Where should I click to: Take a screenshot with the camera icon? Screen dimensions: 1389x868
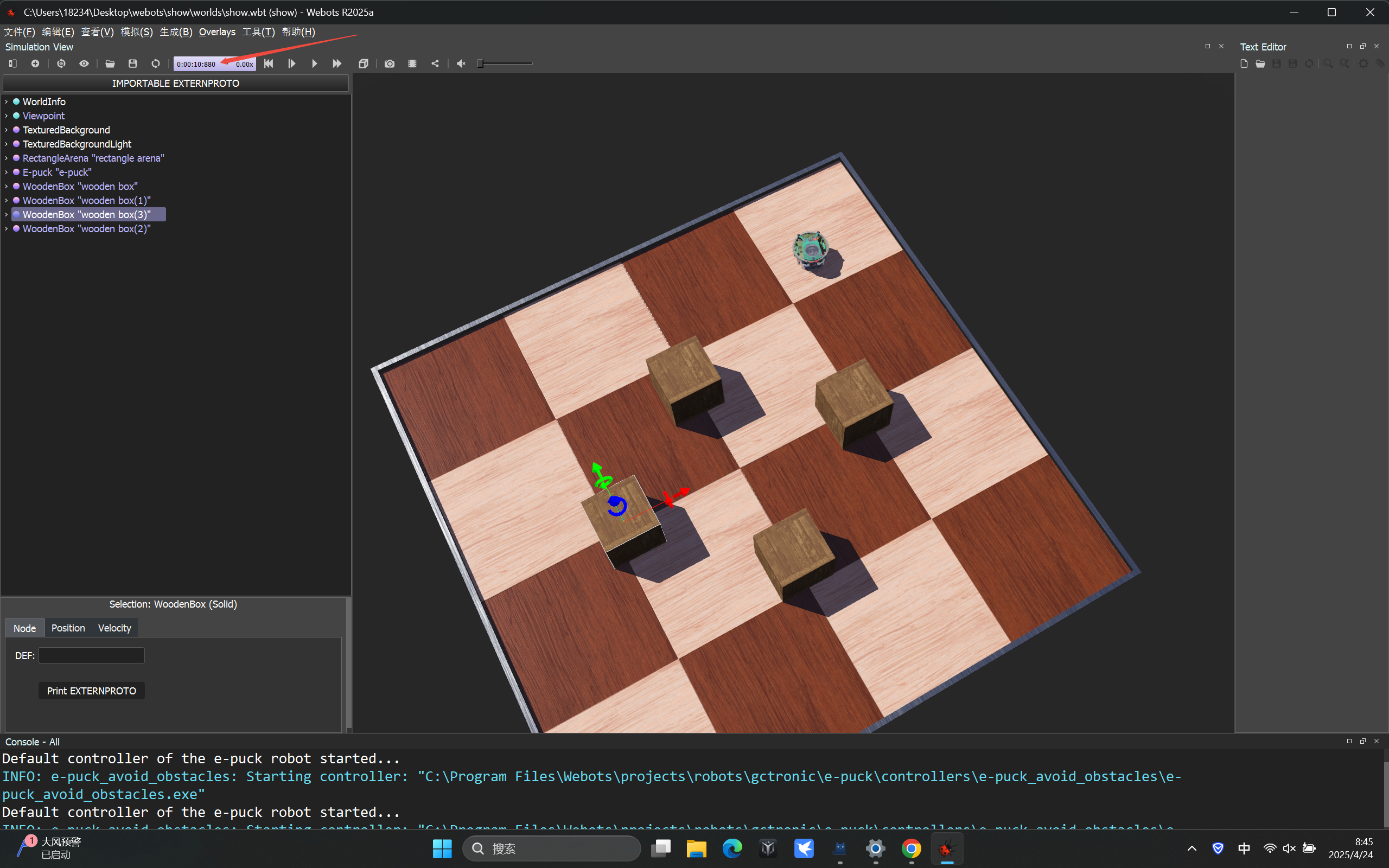pyautogui.click(x=389, y=63)
